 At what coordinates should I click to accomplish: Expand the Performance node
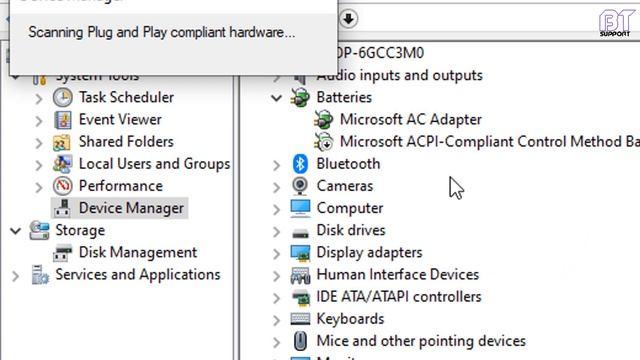(38, 187)
